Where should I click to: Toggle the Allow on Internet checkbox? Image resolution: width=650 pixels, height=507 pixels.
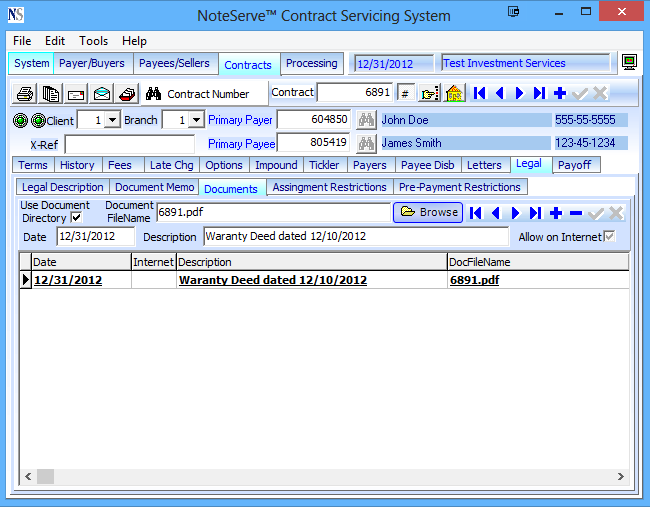(609, 237)
